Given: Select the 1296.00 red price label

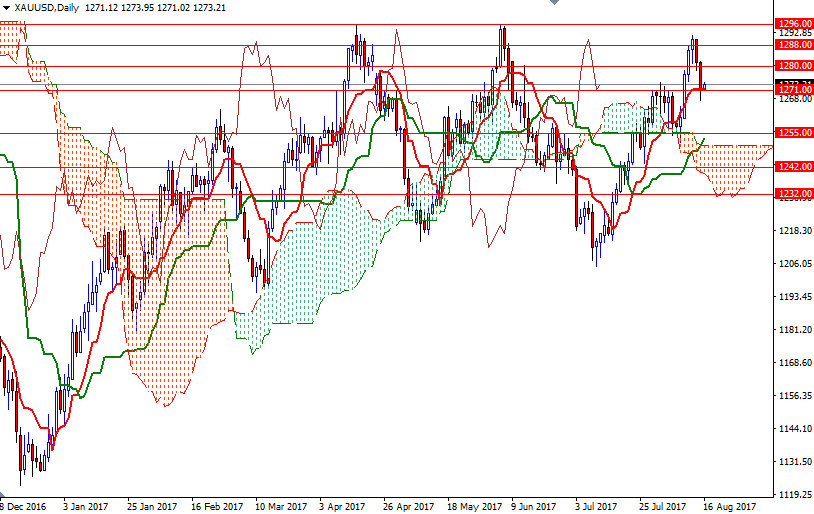Looking at the screenshot, I should coord(793,23).
